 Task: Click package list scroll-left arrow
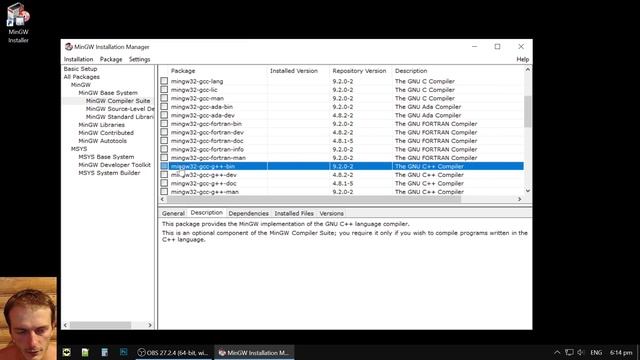coord(162,199)
